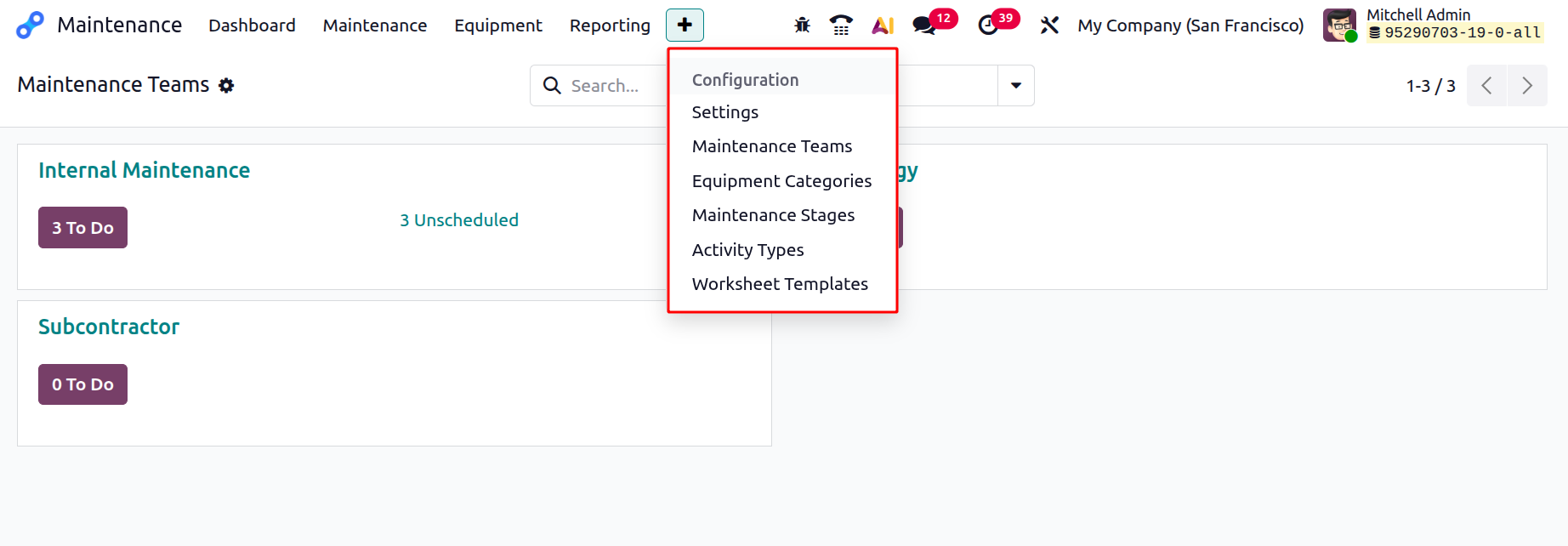Open the bug debug tools icon
This screenshot has width=1568, height=546.
pyautogui.click(x=802, y=26)
